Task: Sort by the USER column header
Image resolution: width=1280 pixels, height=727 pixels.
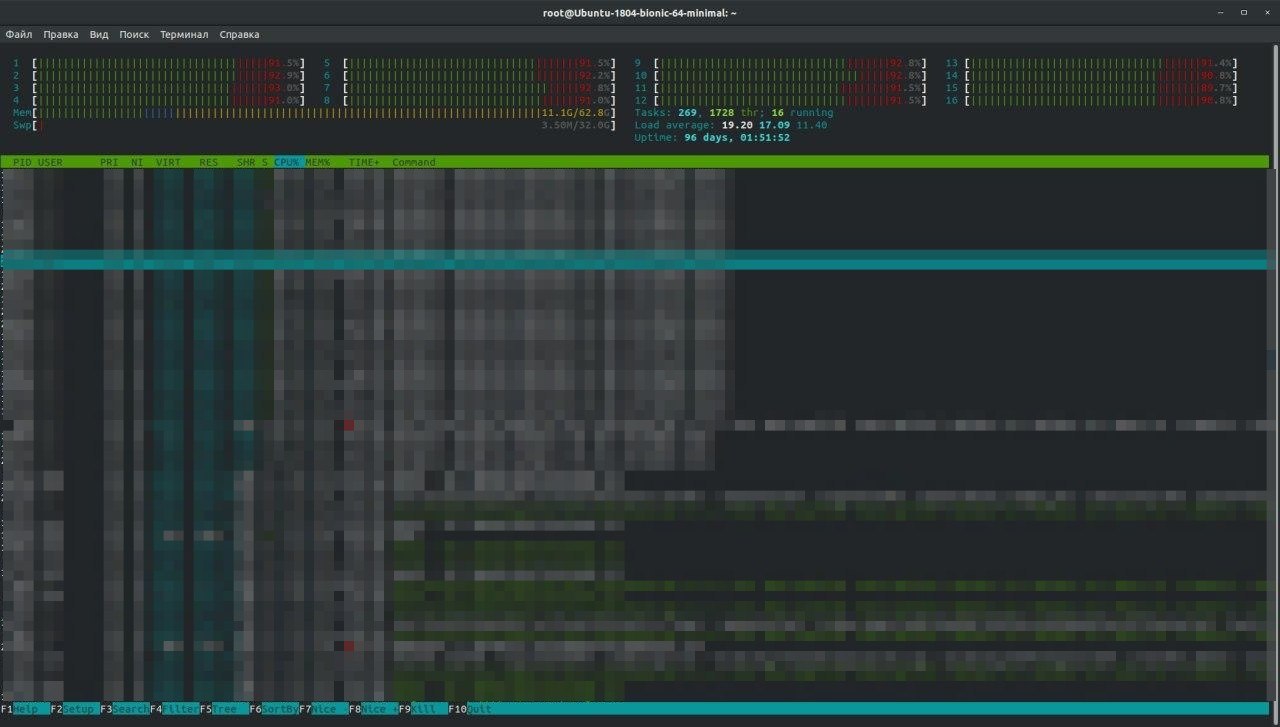Action: pos(50,162)
